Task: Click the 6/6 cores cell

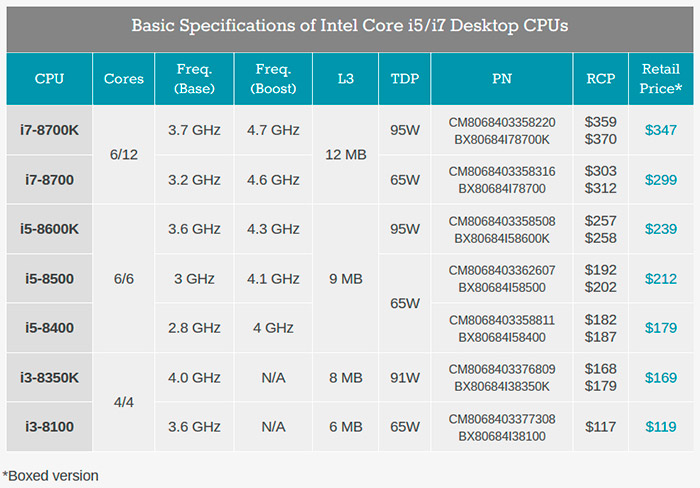Action: (x=124, y=279)
